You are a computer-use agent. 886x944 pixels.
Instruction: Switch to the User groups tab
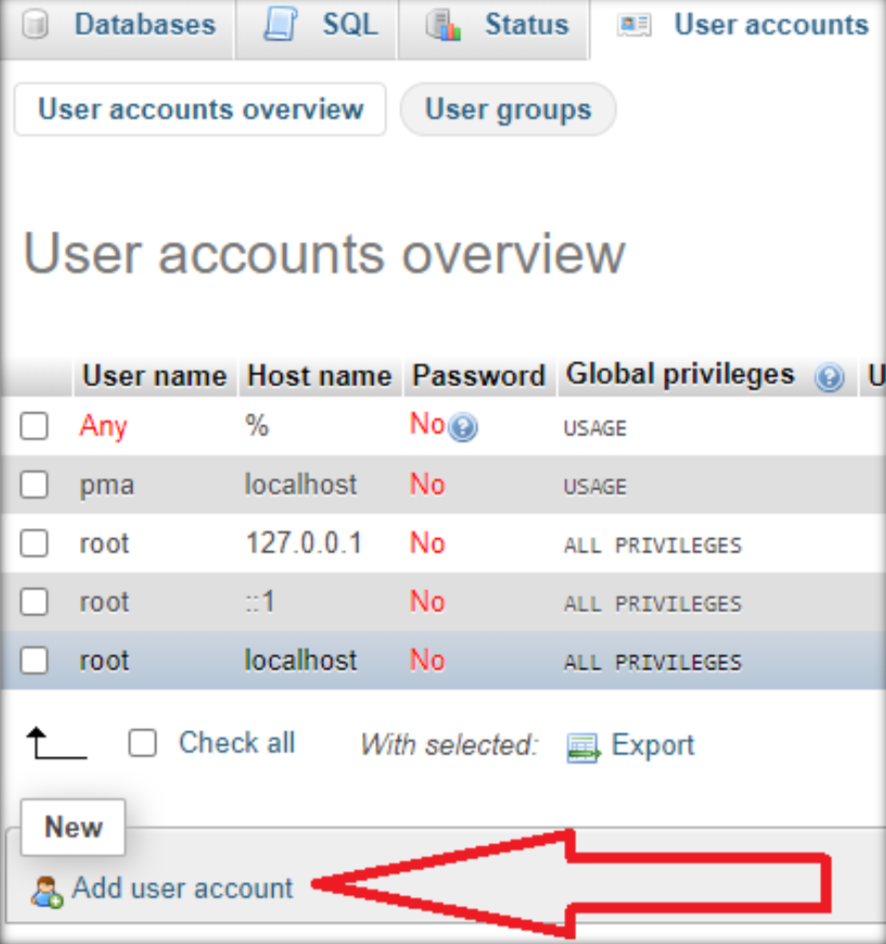pyautogui.click(x=507, y=110)
